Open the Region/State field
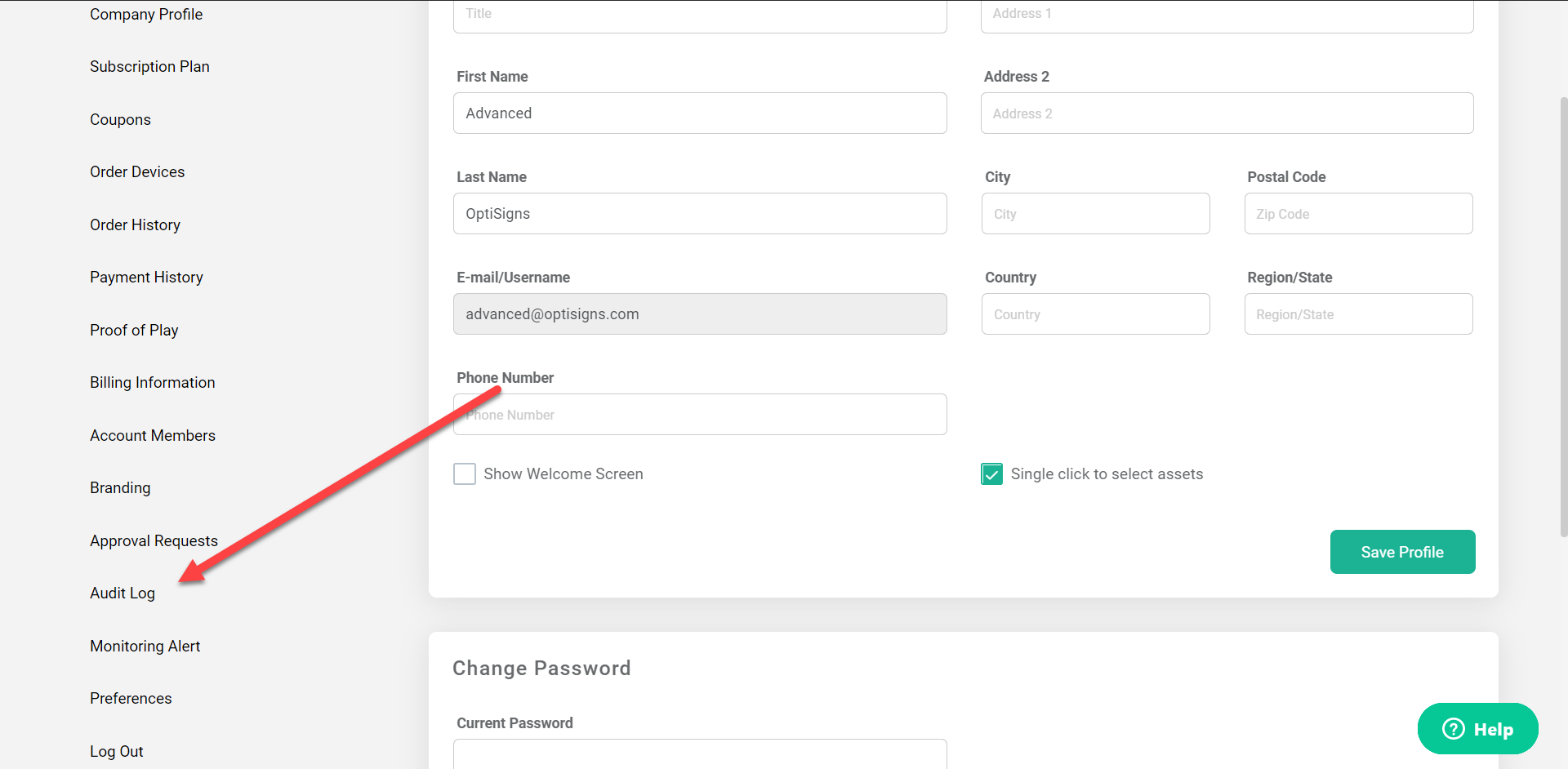Viewport: 1568px width, 769px height. click(1358, 314)
